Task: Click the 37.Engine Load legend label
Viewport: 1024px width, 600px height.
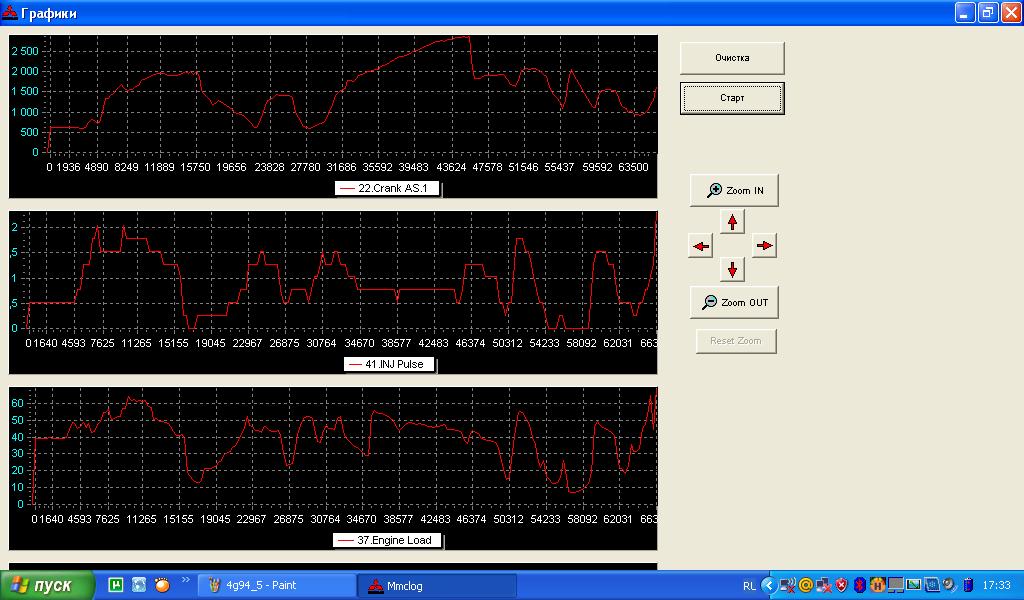Action: [x=387, y=540]
